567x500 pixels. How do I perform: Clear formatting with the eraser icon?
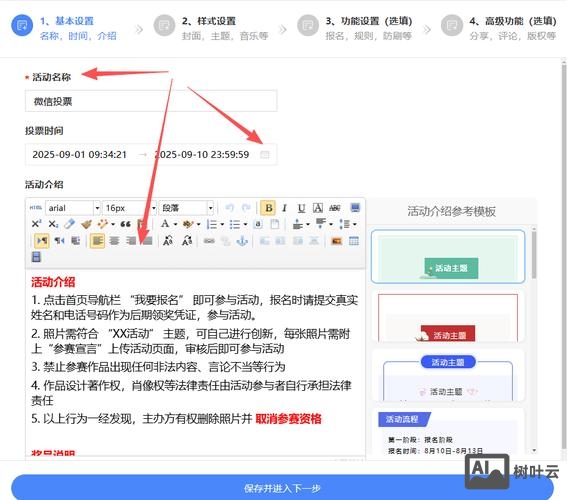click(69, 224)
